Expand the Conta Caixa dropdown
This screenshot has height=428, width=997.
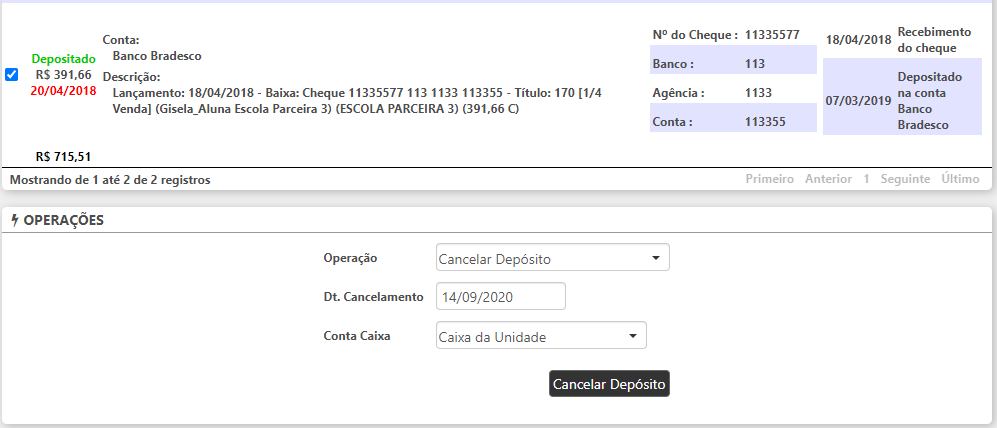click(x=542, y=337)
